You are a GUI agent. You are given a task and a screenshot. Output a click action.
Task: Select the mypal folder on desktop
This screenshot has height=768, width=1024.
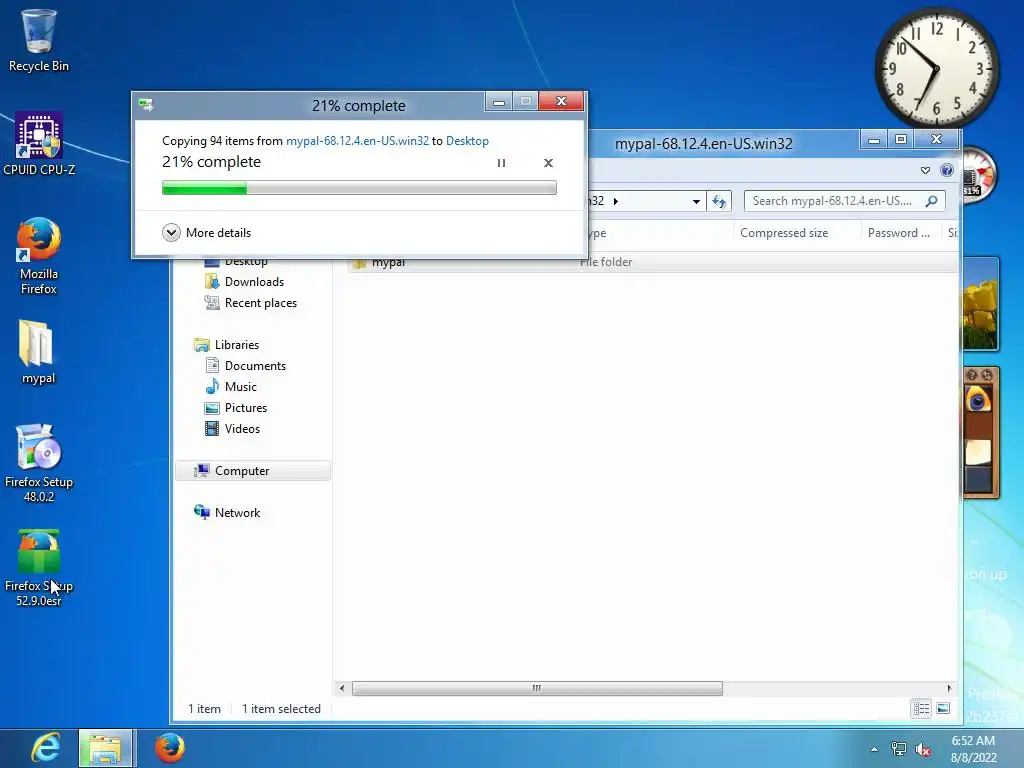coord(39,352)
